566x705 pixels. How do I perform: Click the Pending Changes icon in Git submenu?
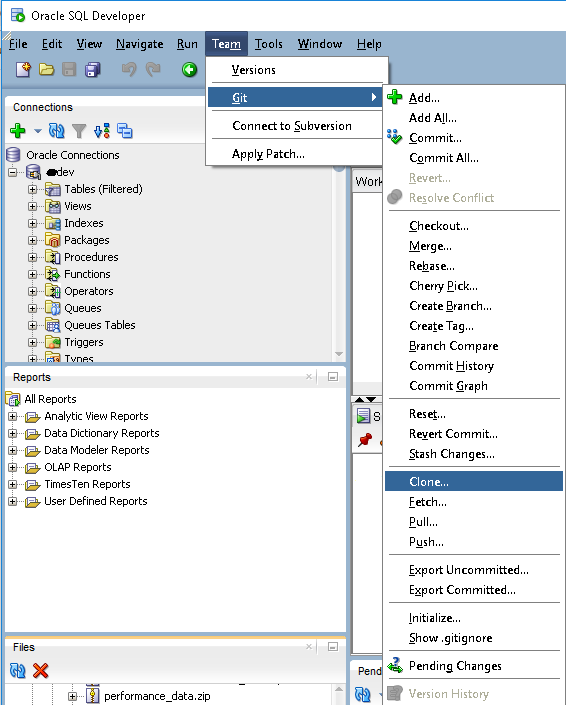[395, 665]
